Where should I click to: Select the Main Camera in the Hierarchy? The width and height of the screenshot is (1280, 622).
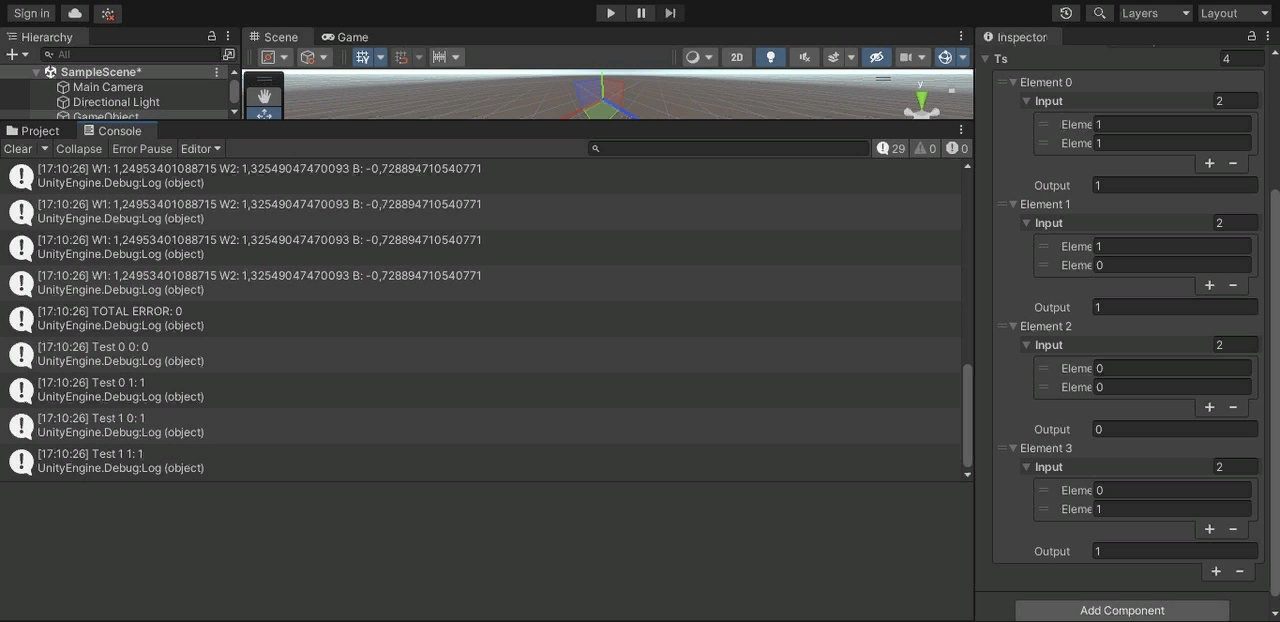[110, 87]
